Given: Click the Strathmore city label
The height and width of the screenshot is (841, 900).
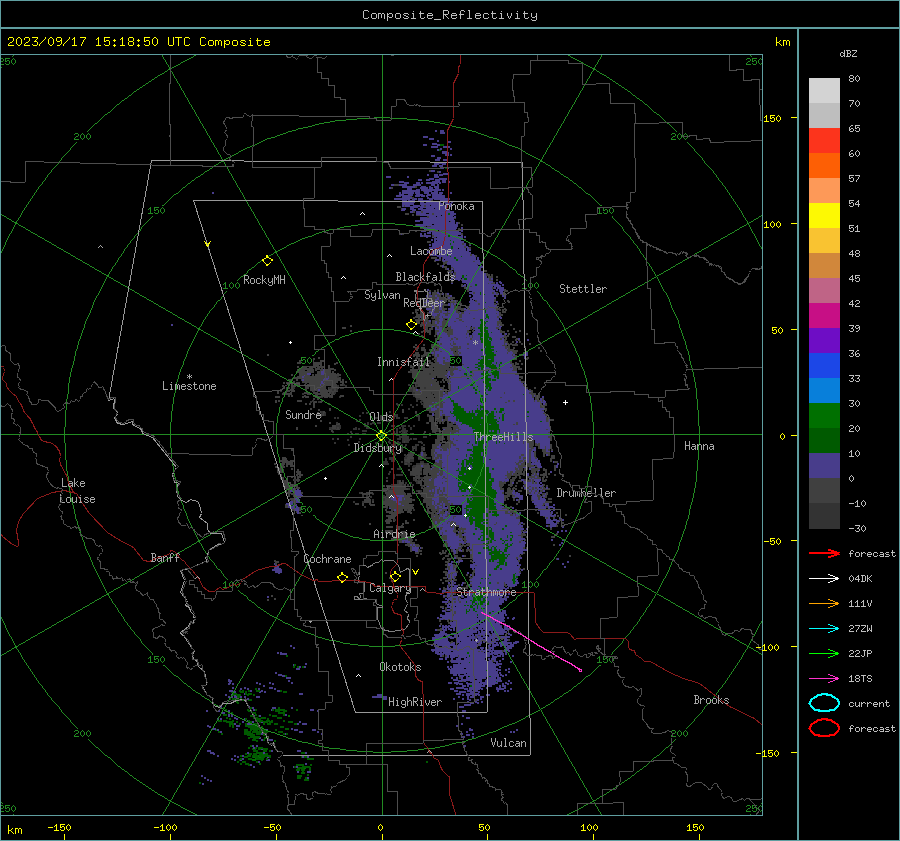Looking at the screenshot, I should click(486, 592).
